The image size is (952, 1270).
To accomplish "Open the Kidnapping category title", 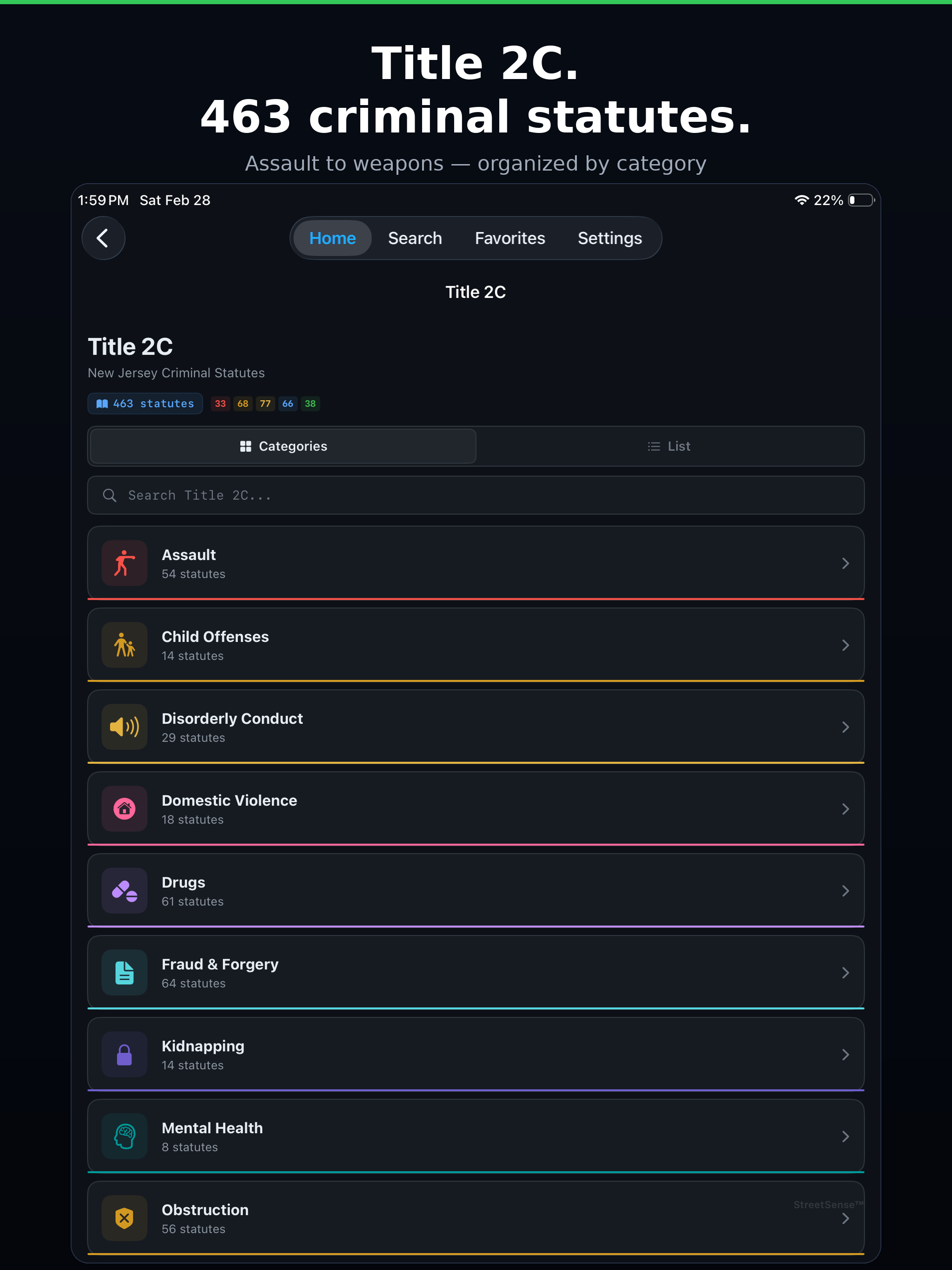I will (x=203, y=1047).
